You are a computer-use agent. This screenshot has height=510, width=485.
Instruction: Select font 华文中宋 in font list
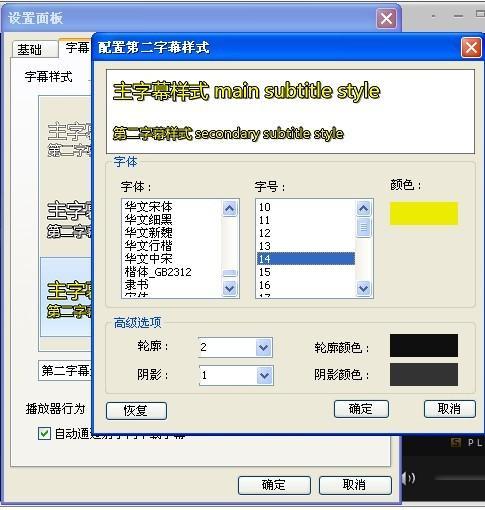[149, 259]
